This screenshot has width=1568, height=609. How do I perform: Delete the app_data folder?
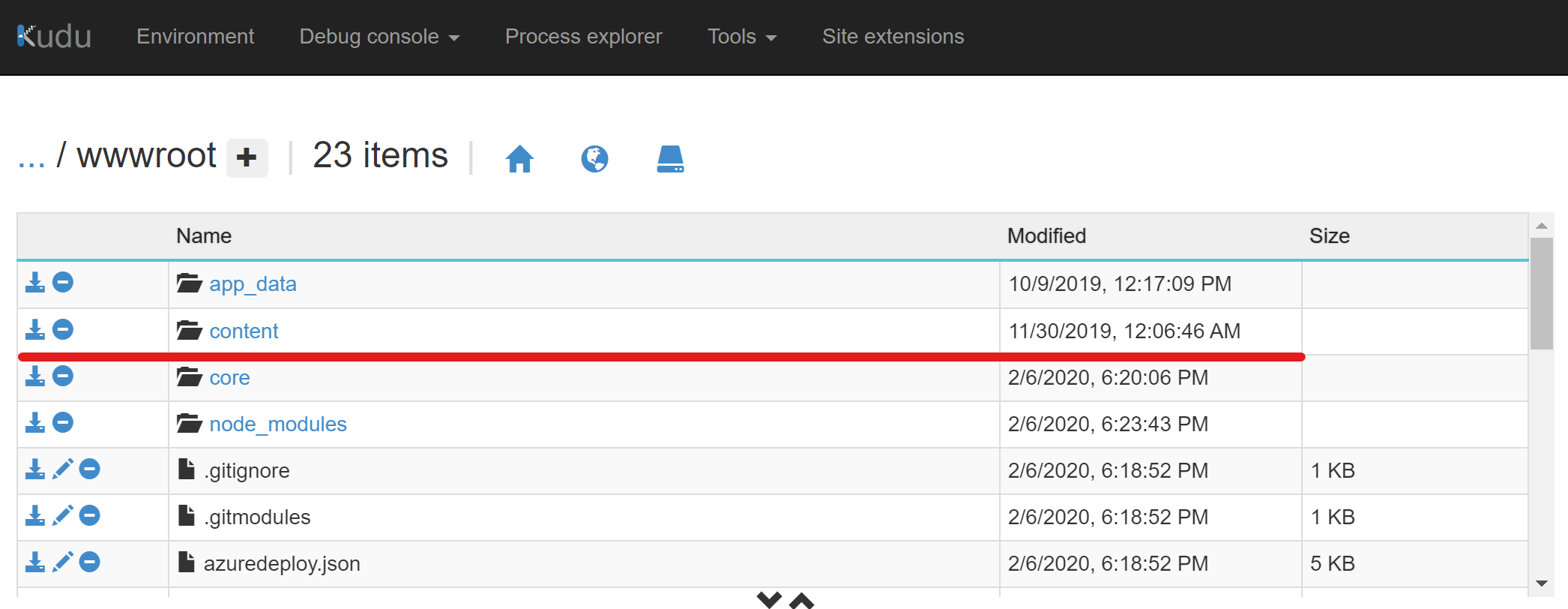63,283
